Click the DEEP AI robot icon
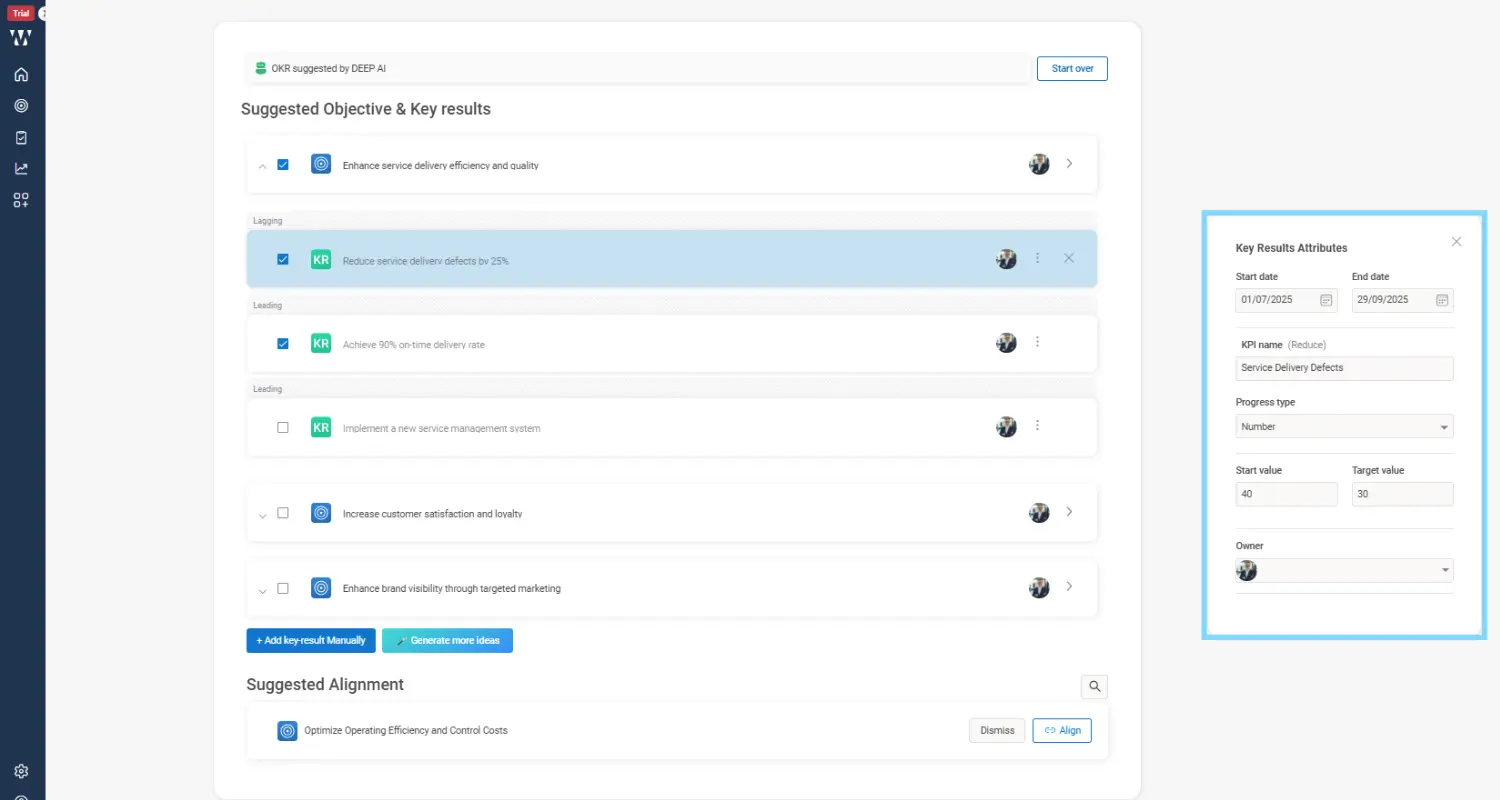The image size is (1500, 800). click(x=261, y=68)
